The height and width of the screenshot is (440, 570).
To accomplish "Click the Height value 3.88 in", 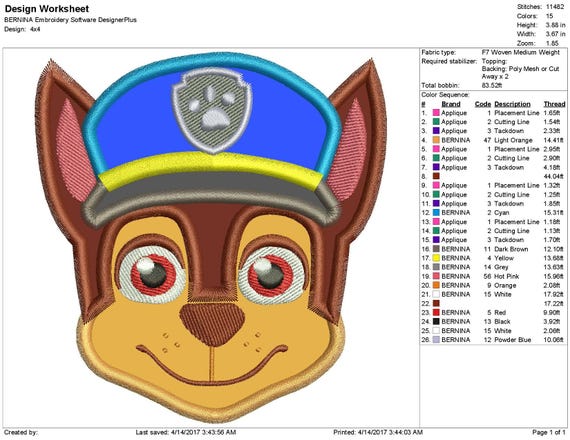I will coord(555,25).
